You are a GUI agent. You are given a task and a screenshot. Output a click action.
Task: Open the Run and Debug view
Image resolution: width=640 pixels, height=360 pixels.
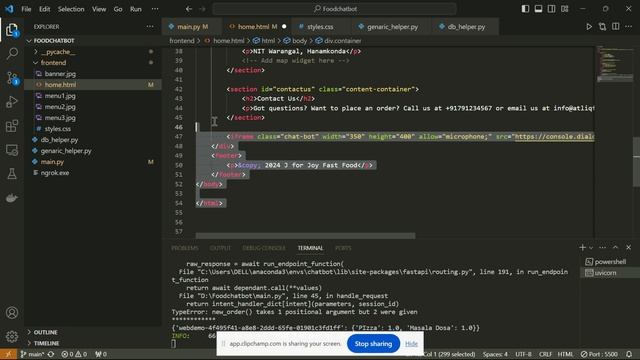(12, 102)
